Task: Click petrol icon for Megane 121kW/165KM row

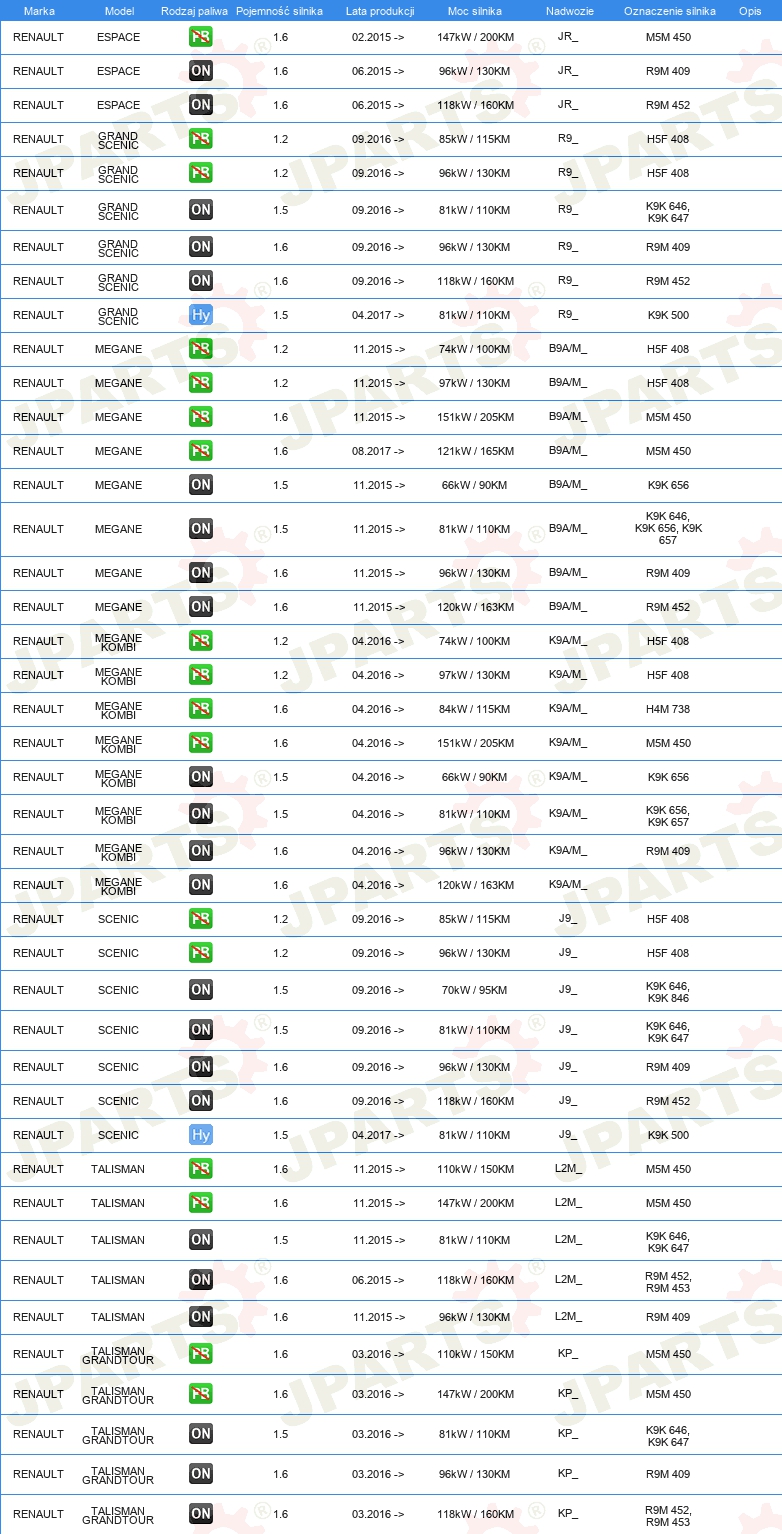Action: point(201,451)
